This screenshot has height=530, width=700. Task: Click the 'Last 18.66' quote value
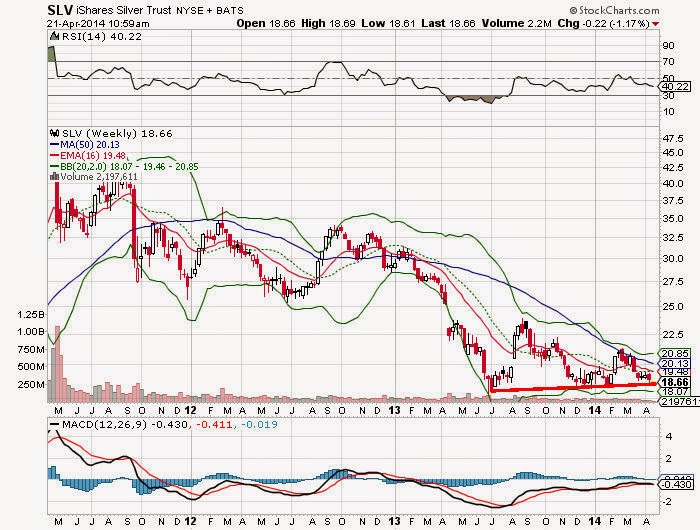[x=448, y=24]
